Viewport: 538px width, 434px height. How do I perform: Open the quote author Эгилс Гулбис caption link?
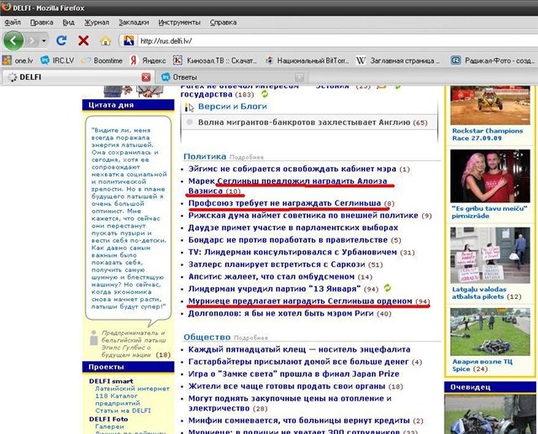pyautogui.click(x=134, y=344)
